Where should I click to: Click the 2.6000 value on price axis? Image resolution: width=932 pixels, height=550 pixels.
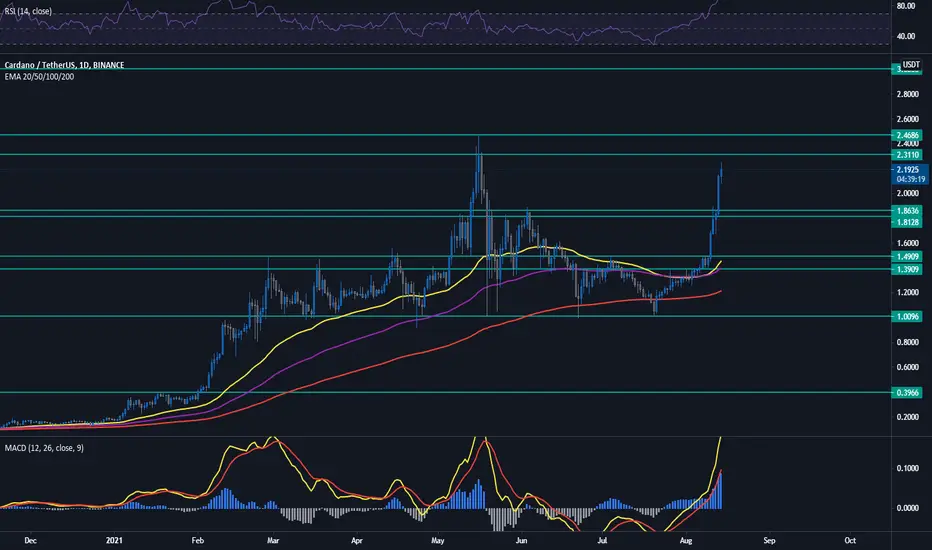[908, 119]
